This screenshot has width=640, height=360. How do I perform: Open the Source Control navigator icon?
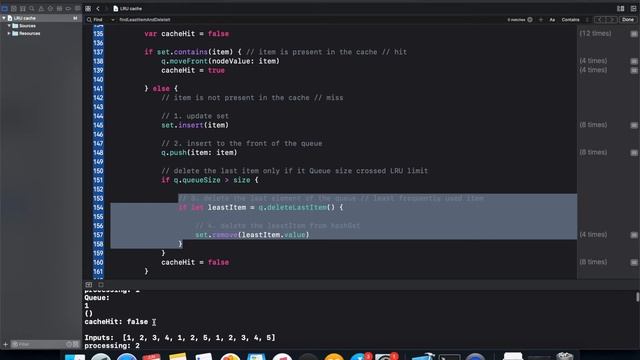pos(14,8)
